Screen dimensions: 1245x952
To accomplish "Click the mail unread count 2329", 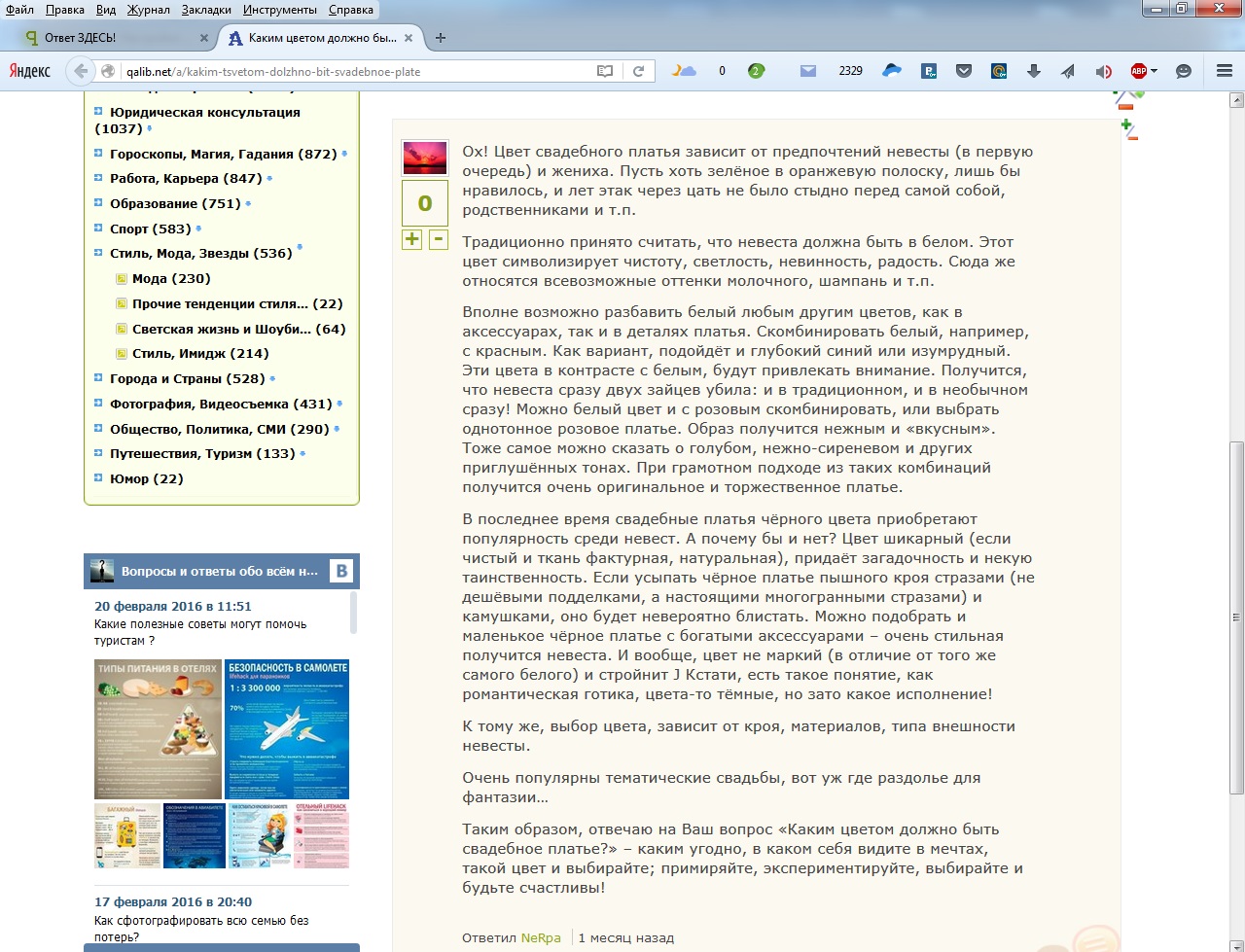I will click(x=850, y=71).
